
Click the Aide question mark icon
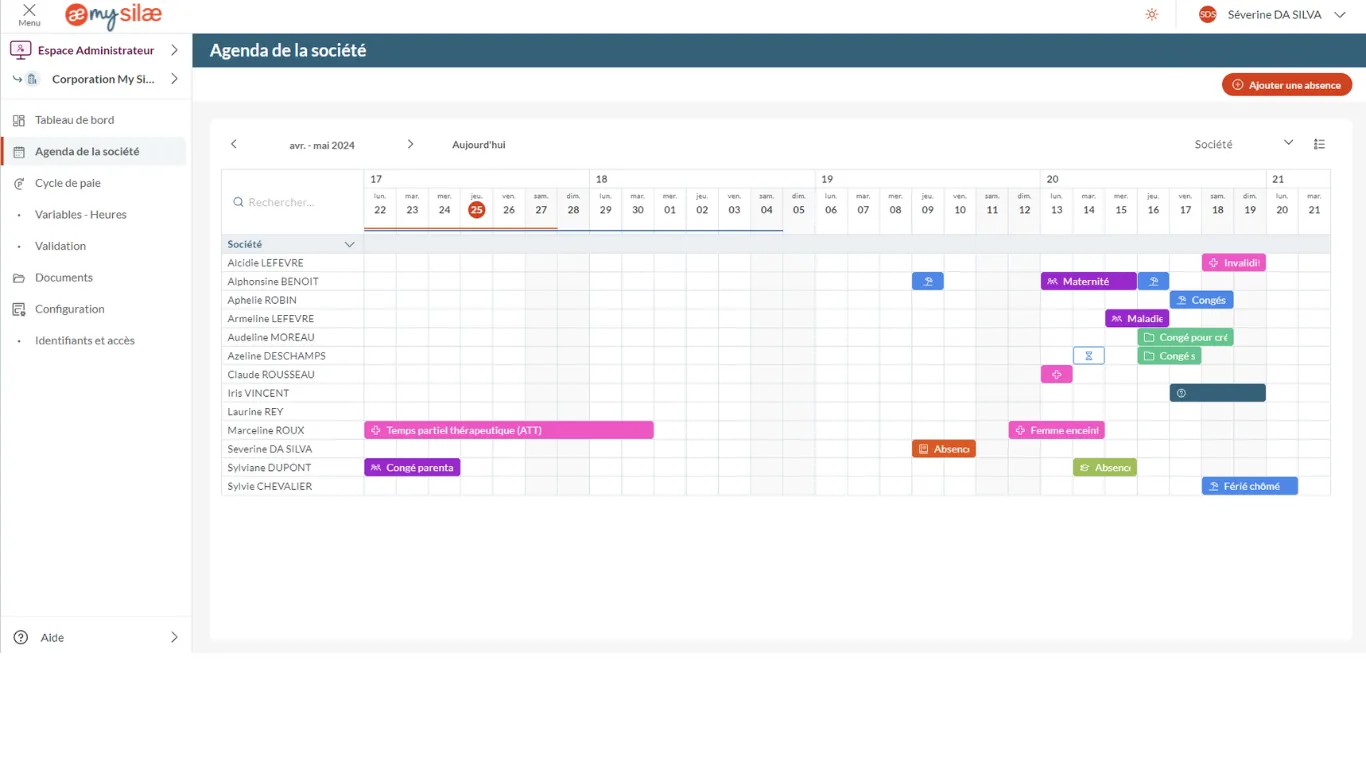click(x=21, y=637)
